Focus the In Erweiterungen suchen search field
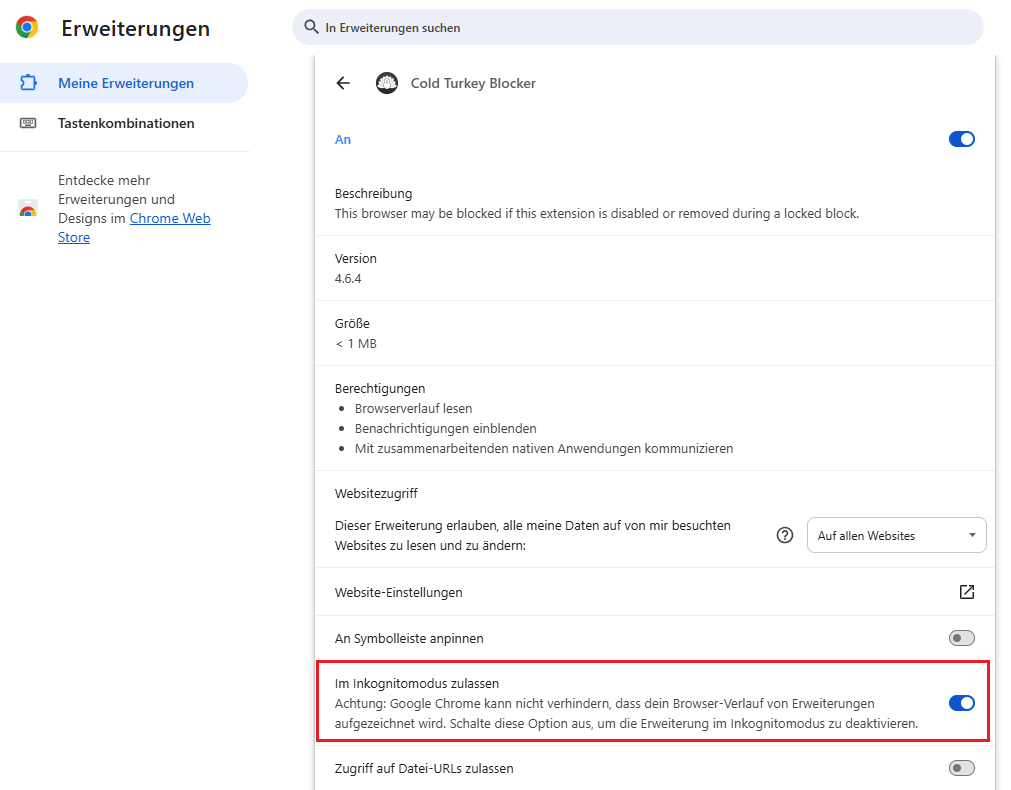The height and width of the screenshot is (790, 1011). [x=640, y=28]
